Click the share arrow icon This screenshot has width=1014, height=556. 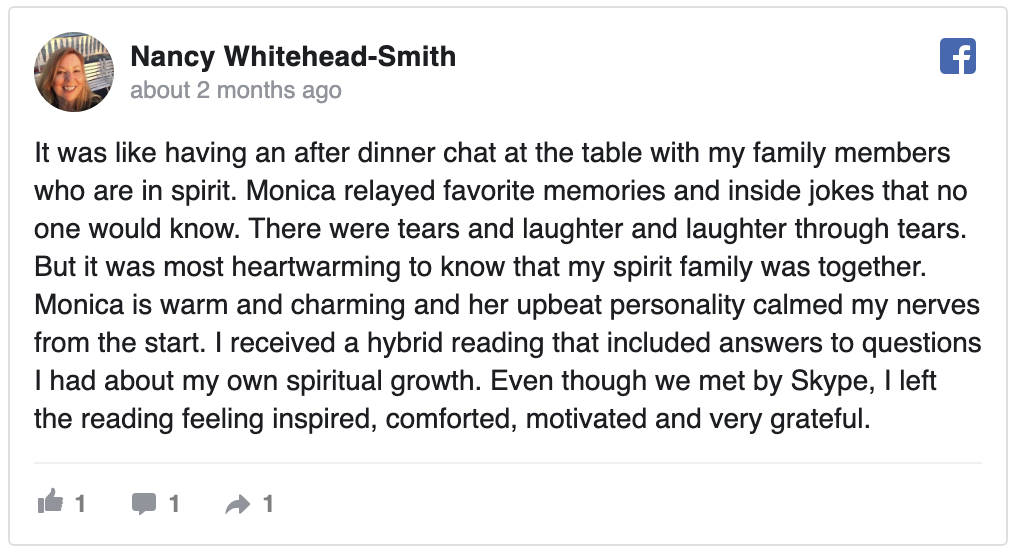pyautogui.click(x=238, y=504)
